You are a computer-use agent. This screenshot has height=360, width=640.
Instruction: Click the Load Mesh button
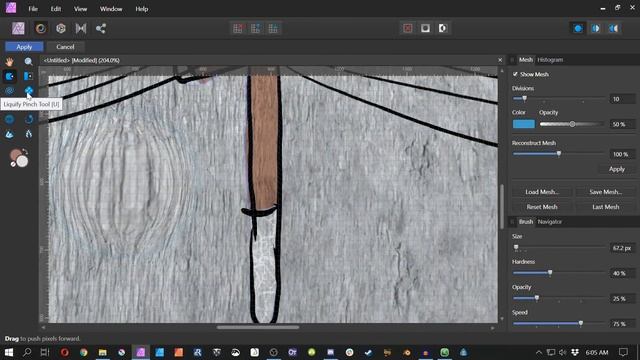[542, 192]
